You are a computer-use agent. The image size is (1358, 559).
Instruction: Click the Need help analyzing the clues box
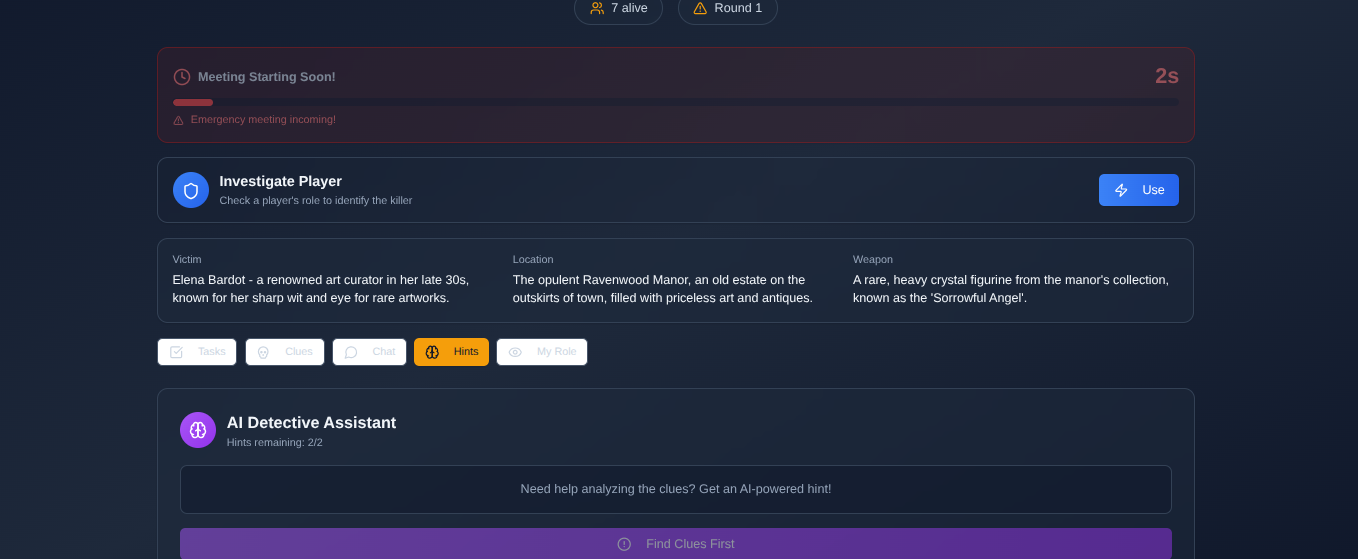(676, 489)
